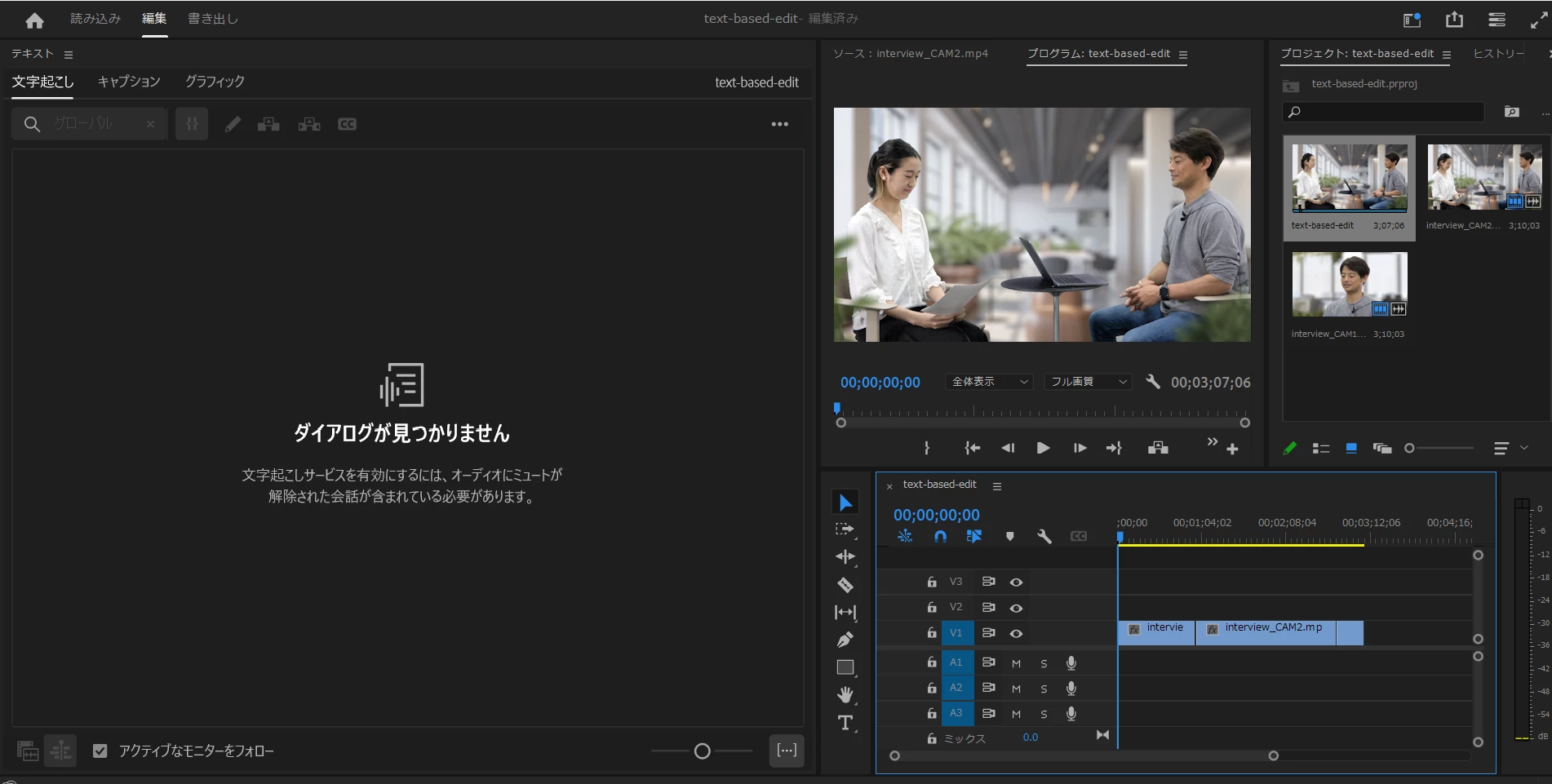
Task: Switch to ソース: interview_CAM2.mp4 tab
Action: pyautogui.click(x=911, y=54)
